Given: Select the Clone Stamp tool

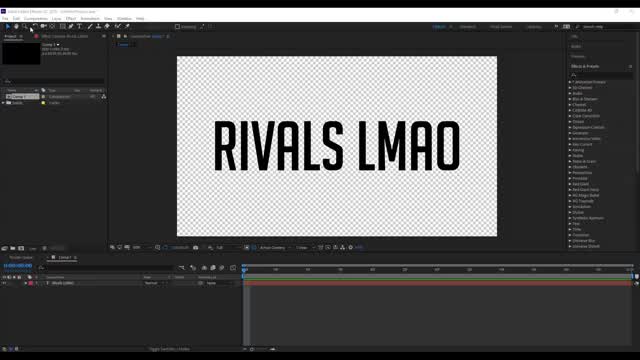Looking at the screenshot, I should pyautogui.click(x=98, y=26).
